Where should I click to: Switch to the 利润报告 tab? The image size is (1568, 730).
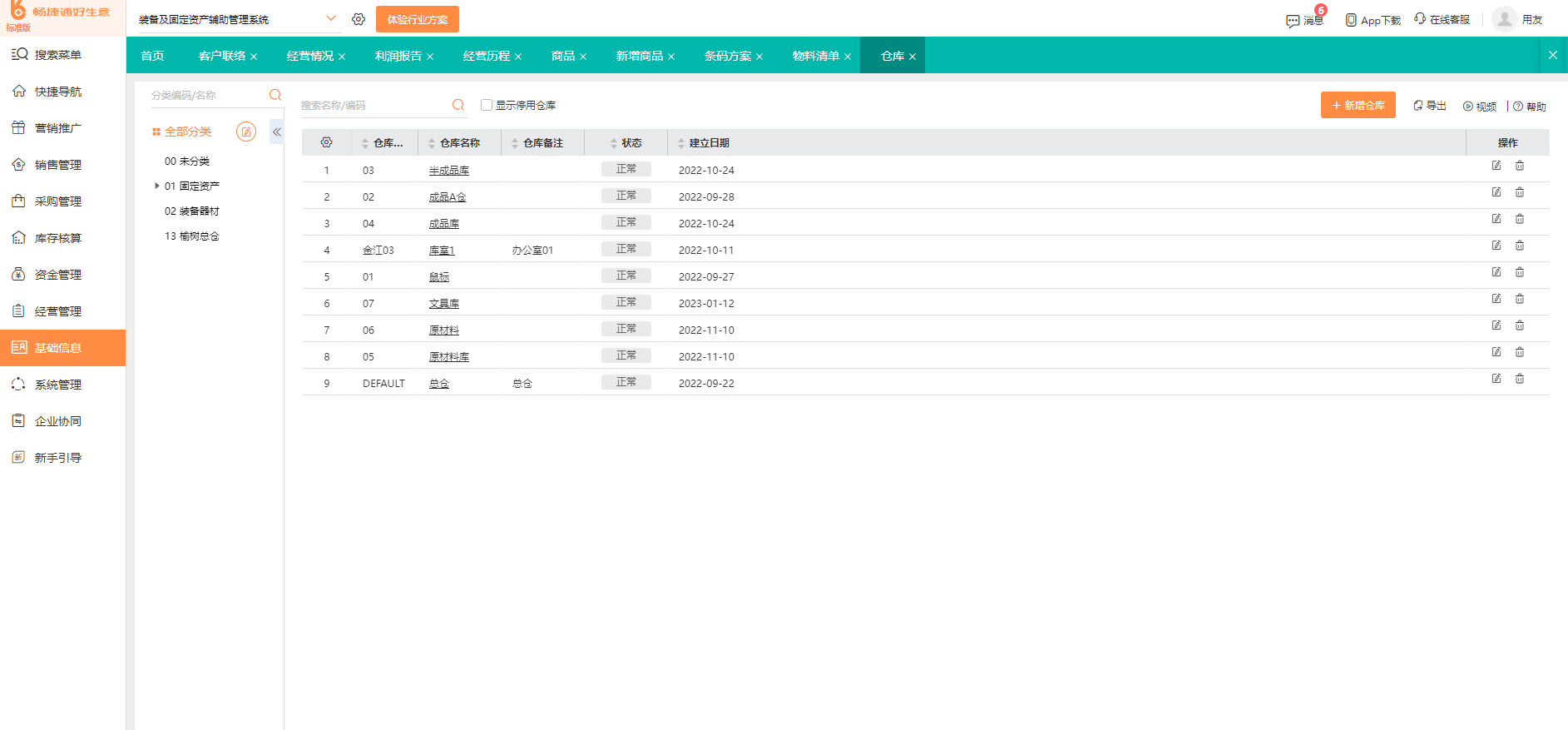(x=398, y=56)
